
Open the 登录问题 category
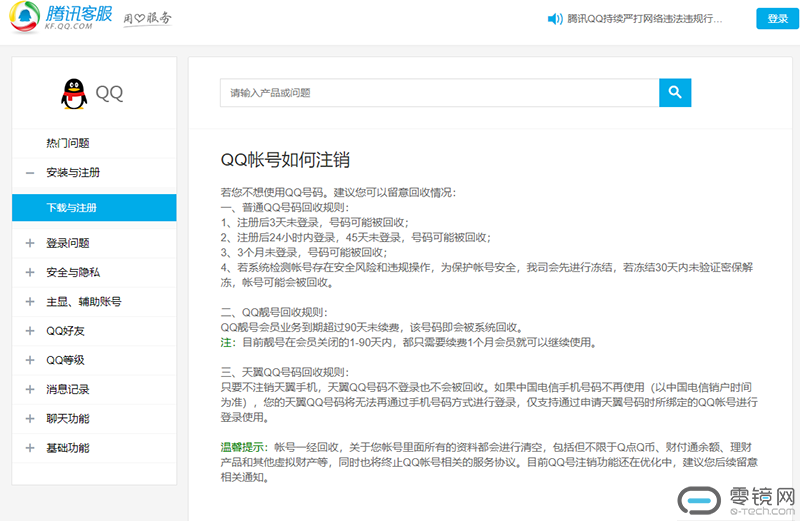point(68,243)
